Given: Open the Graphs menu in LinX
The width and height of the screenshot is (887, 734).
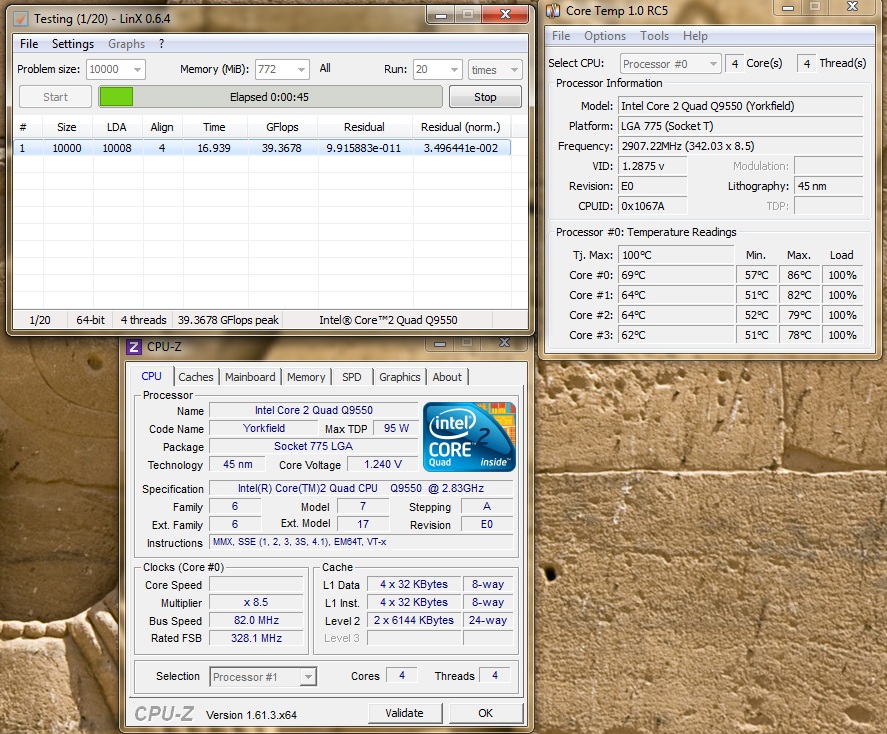Looking at the screenshot, I should 126,44.
